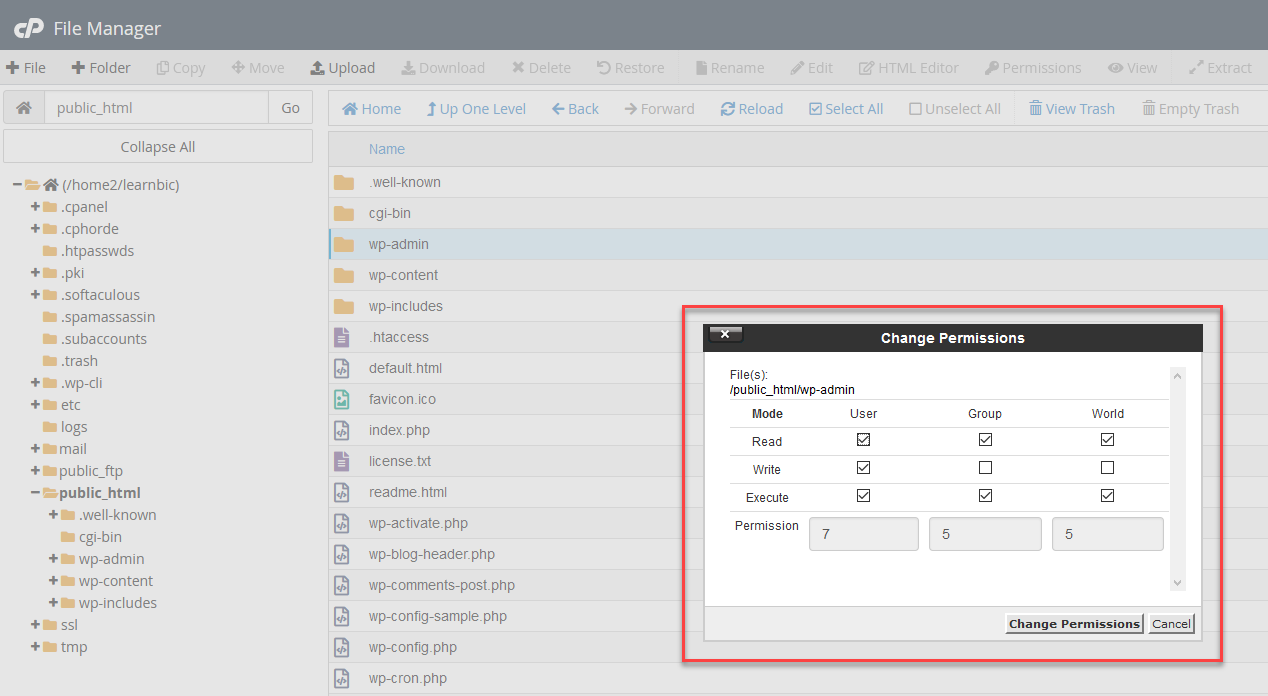Open the Permissions tool in toolbar
This screenshot has width=1268, height=696.
(1033, 68)
